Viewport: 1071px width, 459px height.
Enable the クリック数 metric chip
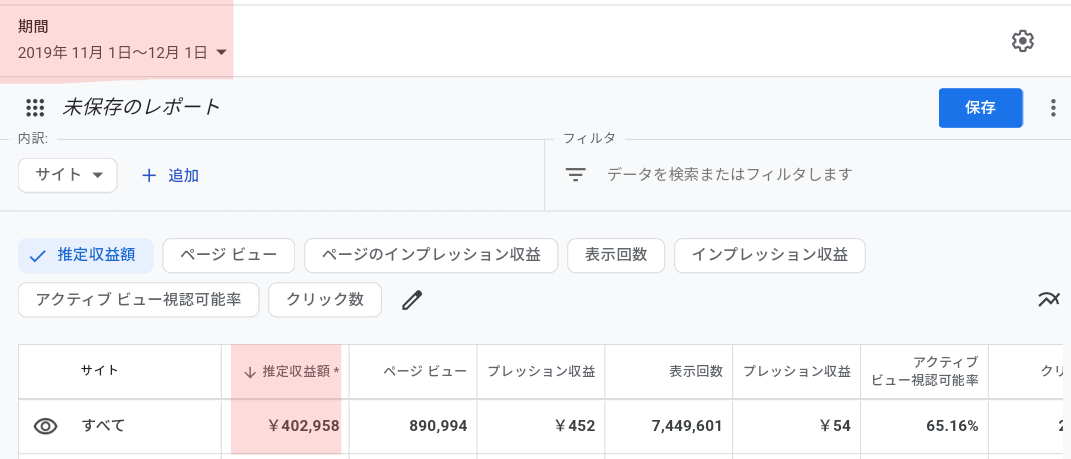pyautogui.click(x=325, y=300)
